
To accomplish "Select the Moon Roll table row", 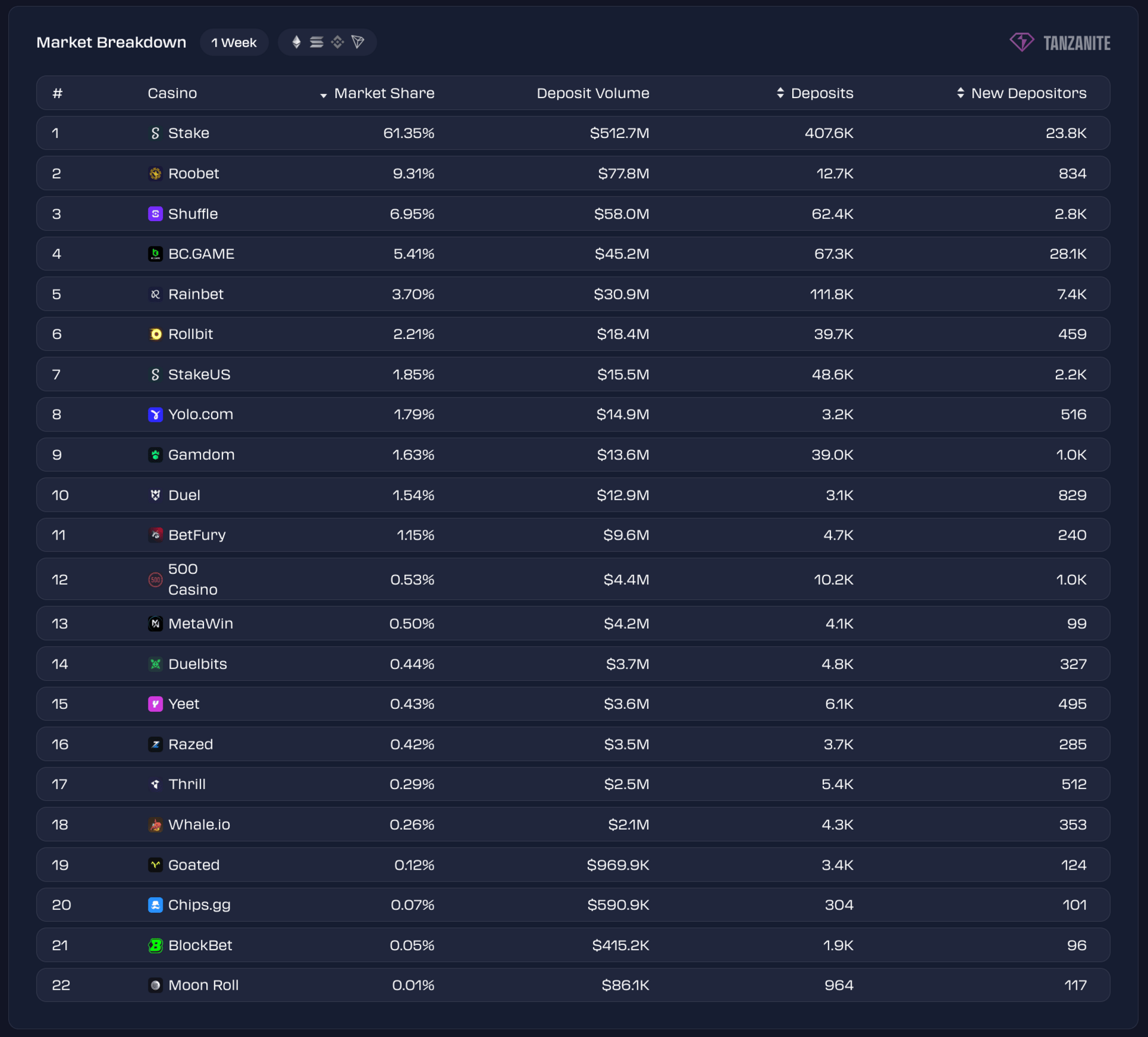I will click(573, 986).
